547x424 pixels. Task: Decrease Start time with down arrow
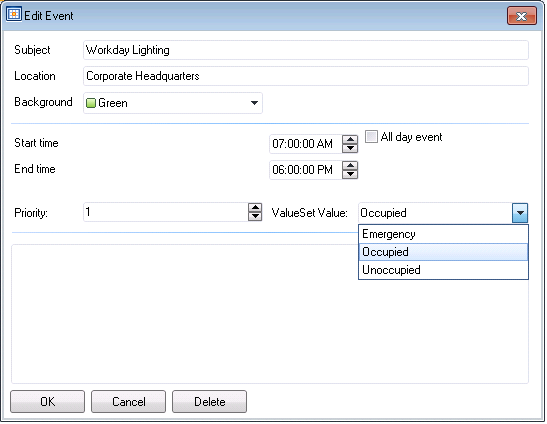[350, 148]
